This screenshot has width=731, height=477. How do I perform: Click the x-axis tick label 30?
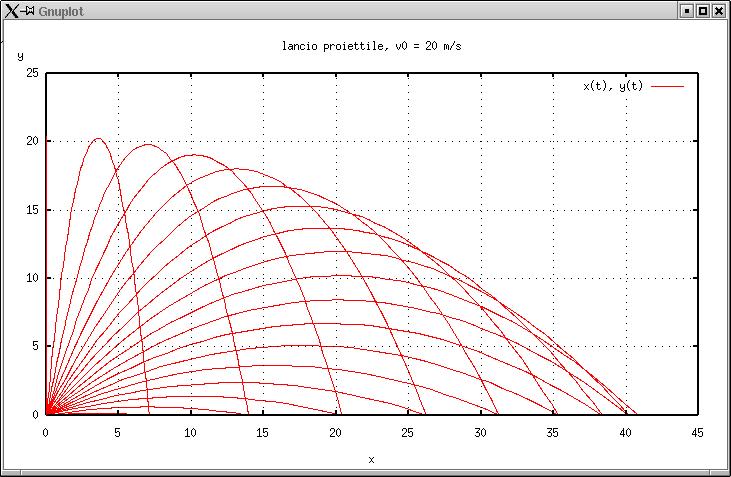(x=480, y=432)
